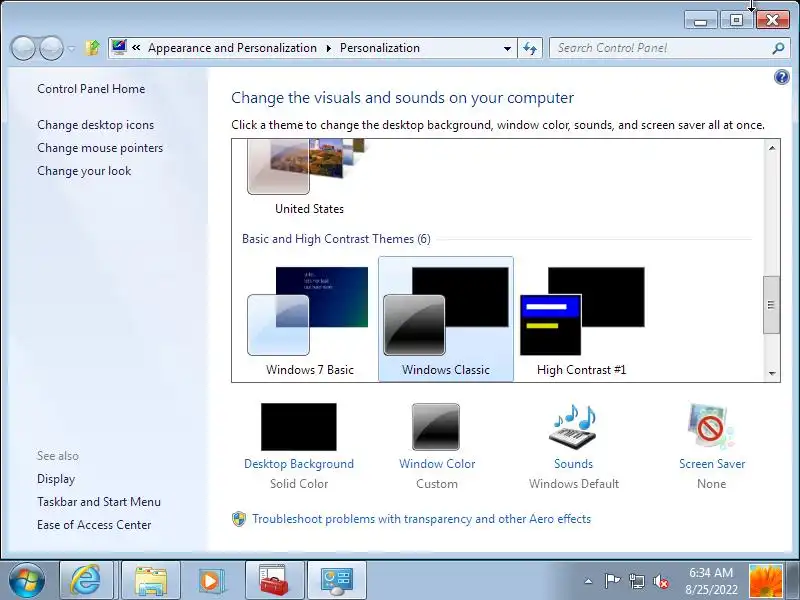Viewport: 800px width, 600px height.
Task: Open Windows Media Player on taskbar
Action: (x=211, y=580)
